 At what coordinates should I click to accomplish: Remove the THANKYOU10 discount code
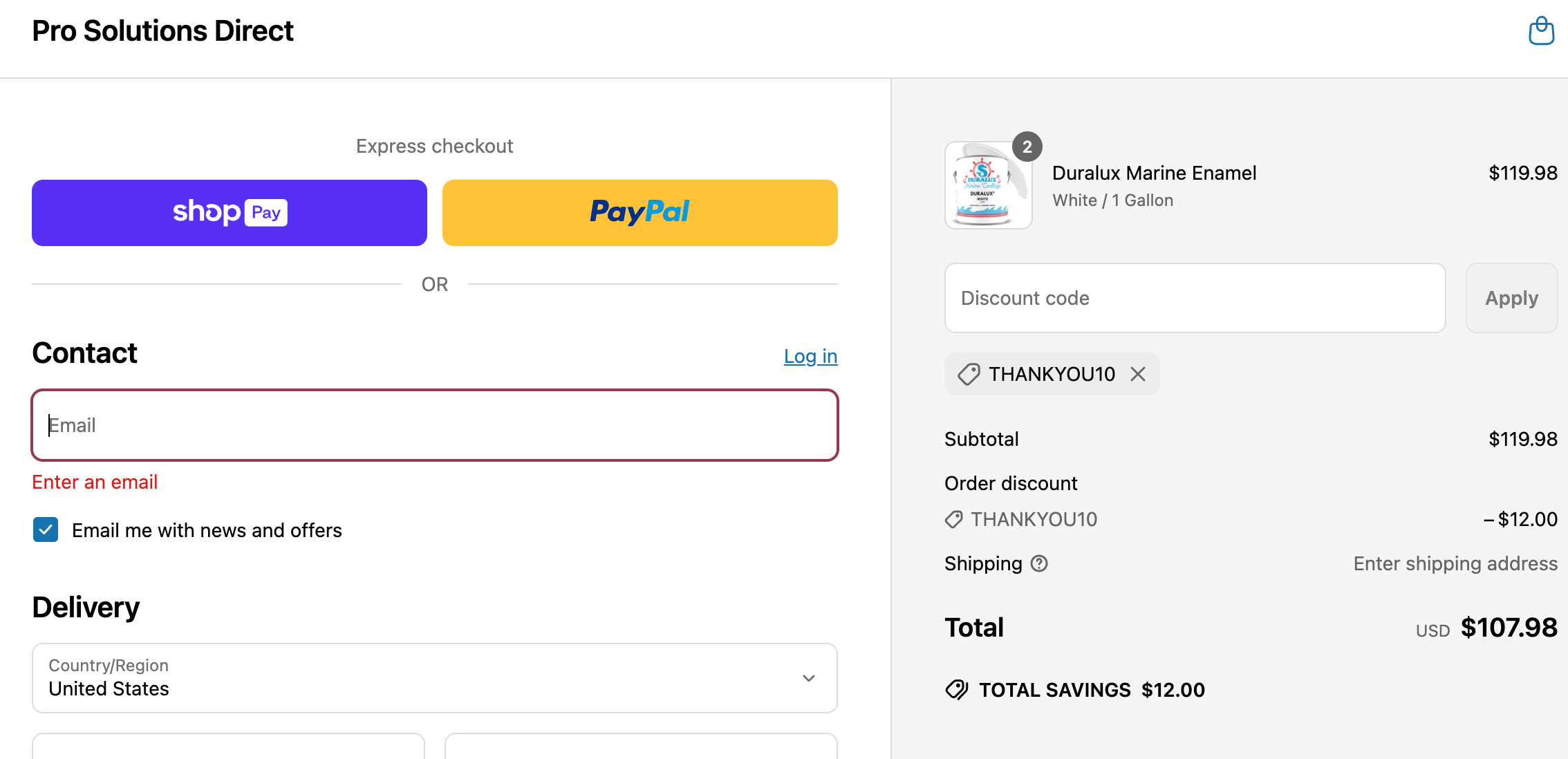[1138, 374]
